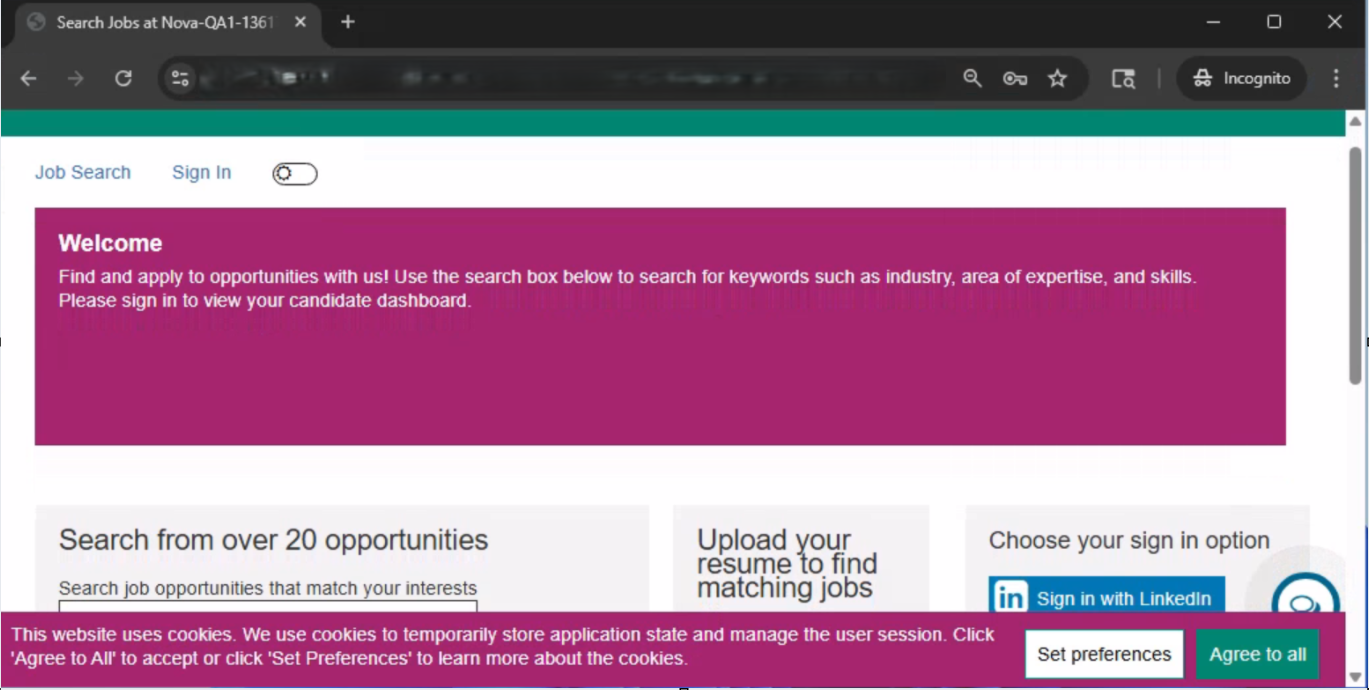Accept cookies with Agree to all
This screenshot has width=1369, height=690.
click(x=1257, y=654)
